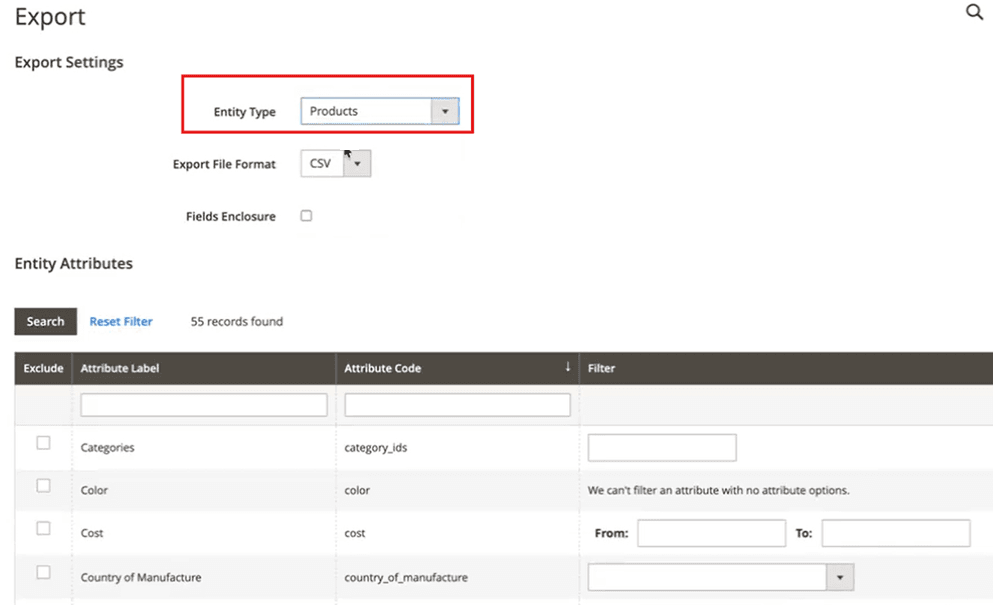The image size is (993, 605).
Task: Select the Attribute Code column header
Action: pyautogui.click(x=457, y=368)
